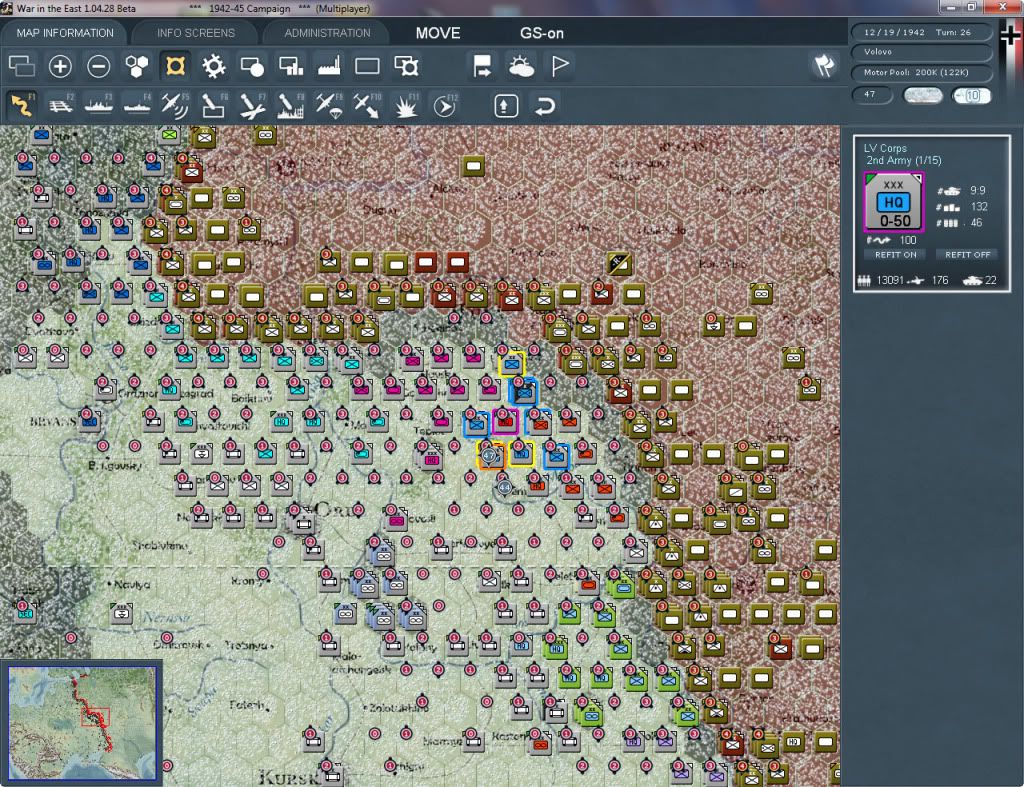Click the 'MOVE' mode label
Viewport: 1024px width, 787px height.
pyautogui.click(x=438, y=33)
